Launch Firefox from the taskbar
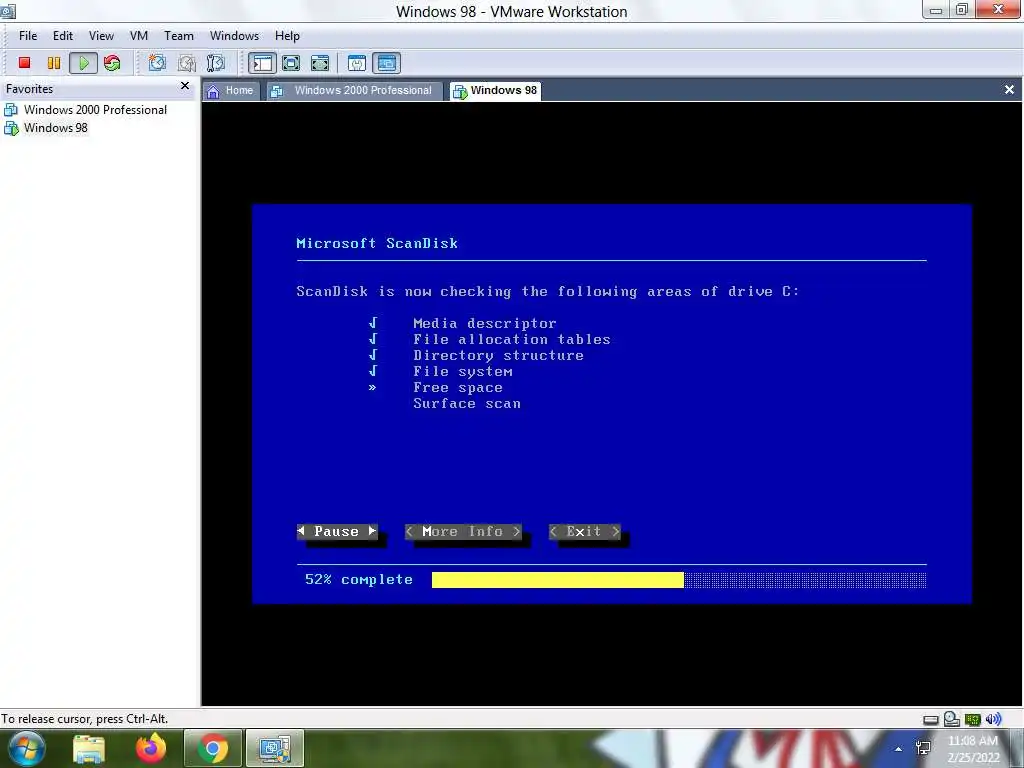 coord(151,748)
